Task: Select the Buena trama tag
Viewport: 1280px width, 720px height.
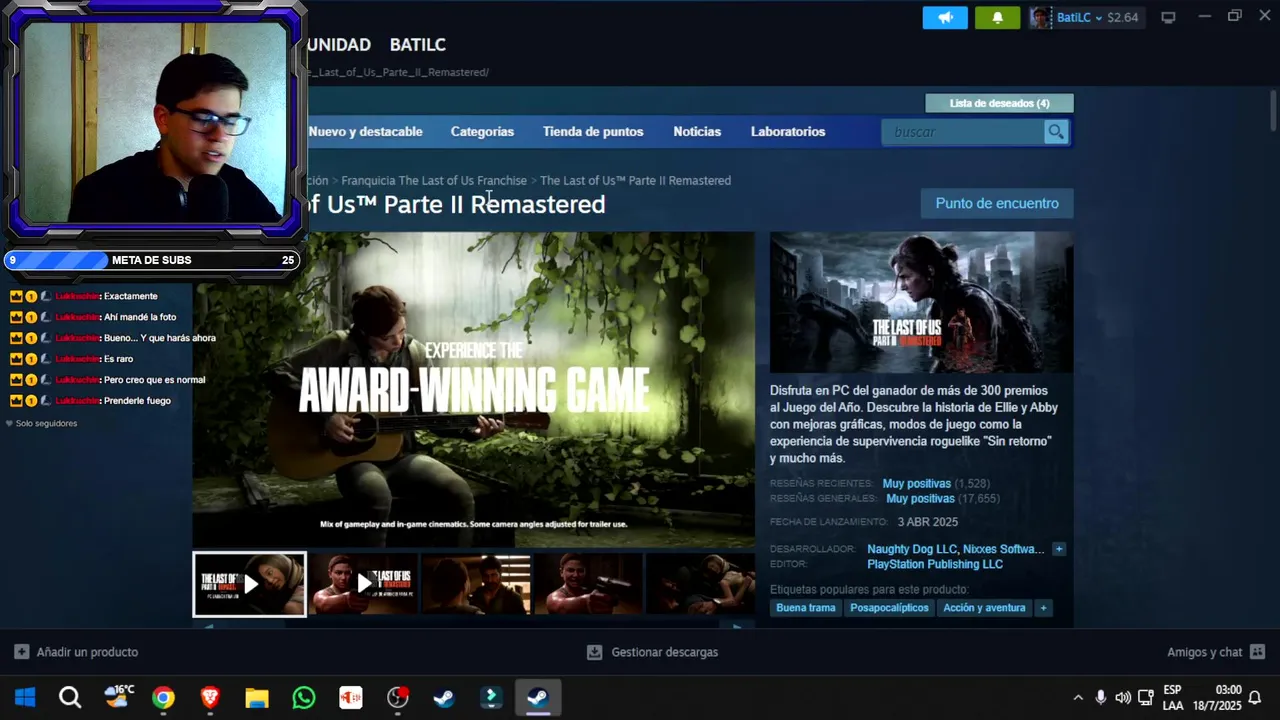Action: coord(806,608)
